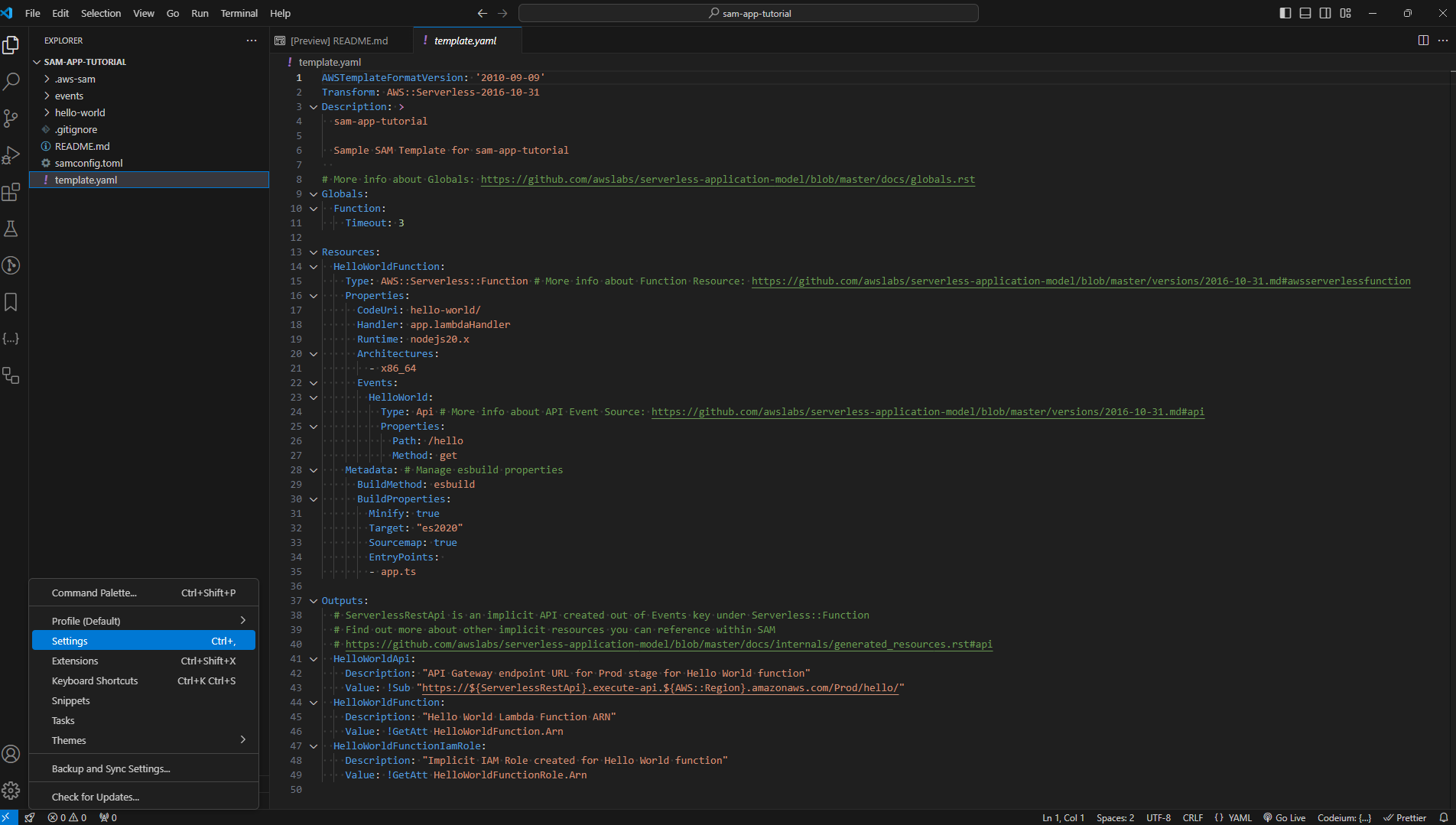Open Remote connection via status bar icon
The height and width of the screenshot is (825, 1456).
[x=8, y=817]
